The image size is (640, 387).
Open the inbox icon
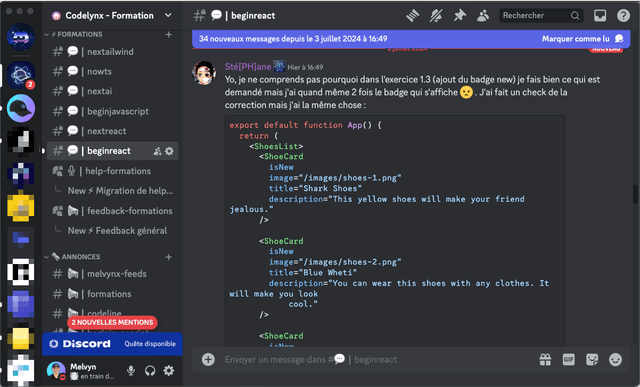[600, 16]
